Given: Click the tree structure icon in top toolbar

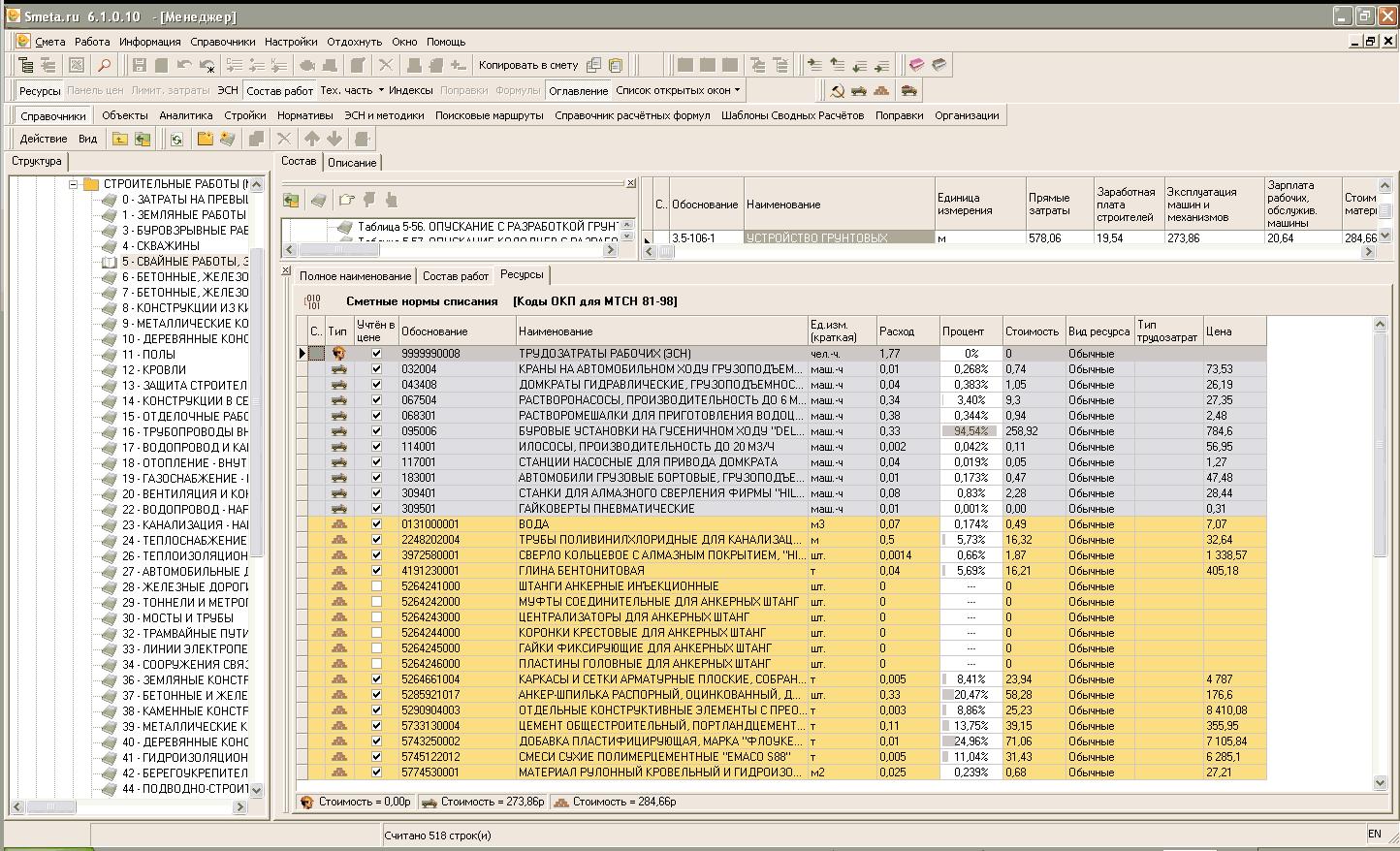Looking at the screenshot, I should click(x=26, y=65).
